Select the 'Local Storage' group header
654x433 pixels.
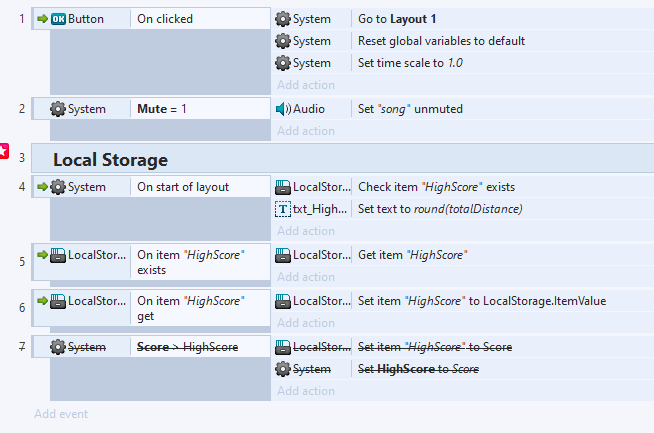coord(110,159)
